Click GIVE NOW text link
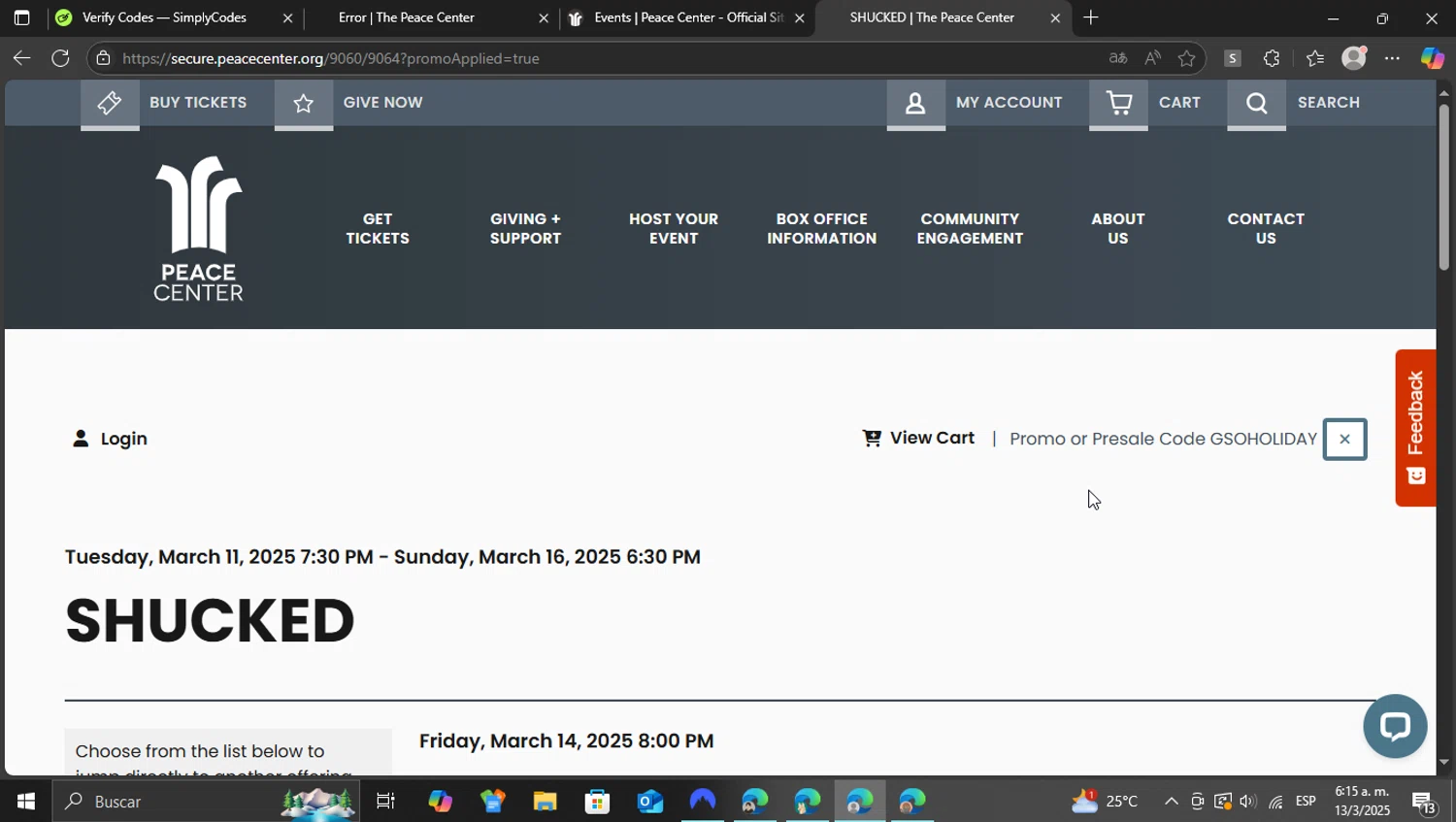The height and width of the screenshot is (822, 1456). coord(382,102)
